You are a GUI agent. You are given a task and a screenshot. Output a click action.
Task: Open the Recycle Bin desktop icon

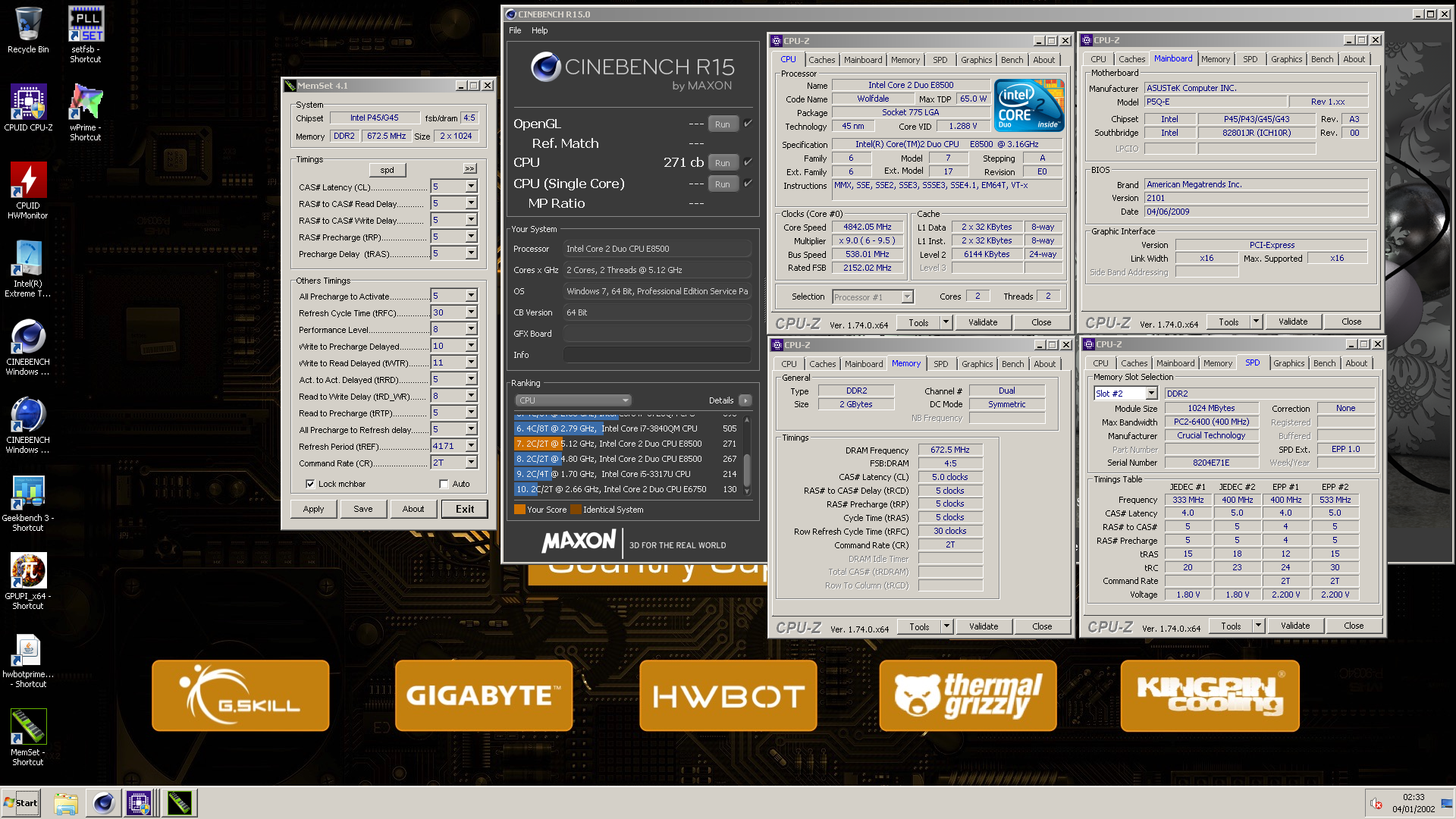(x=28, y=30)
